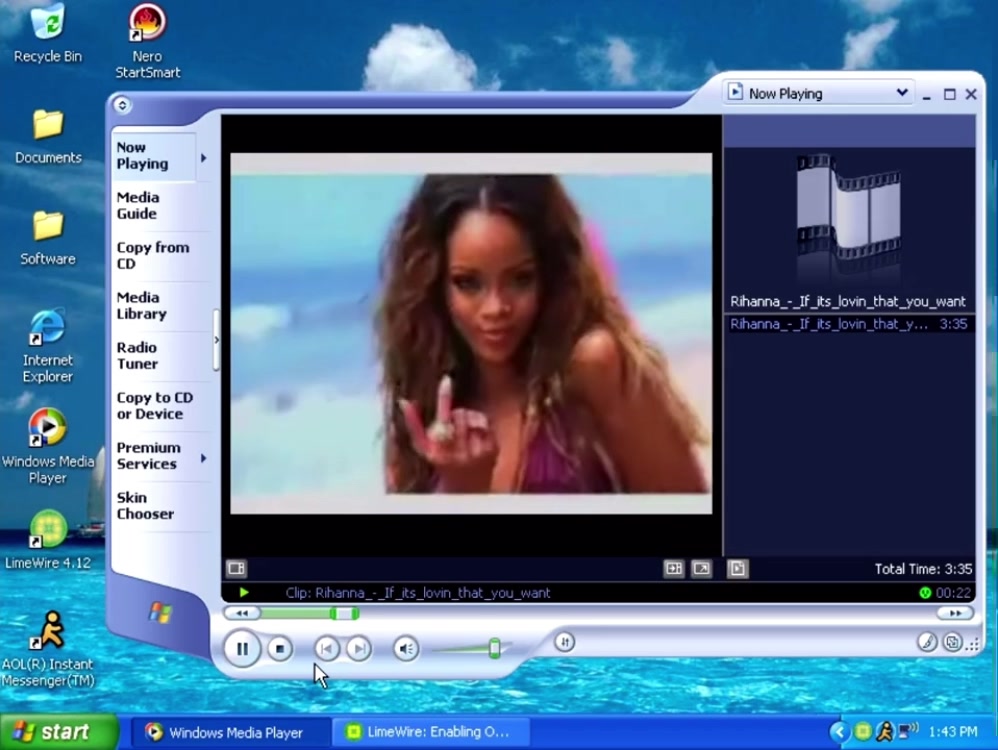The height and width of the screenshot is (750, 998).
Task: Click the seek bar position handle
Action: [x=344, y=613]
